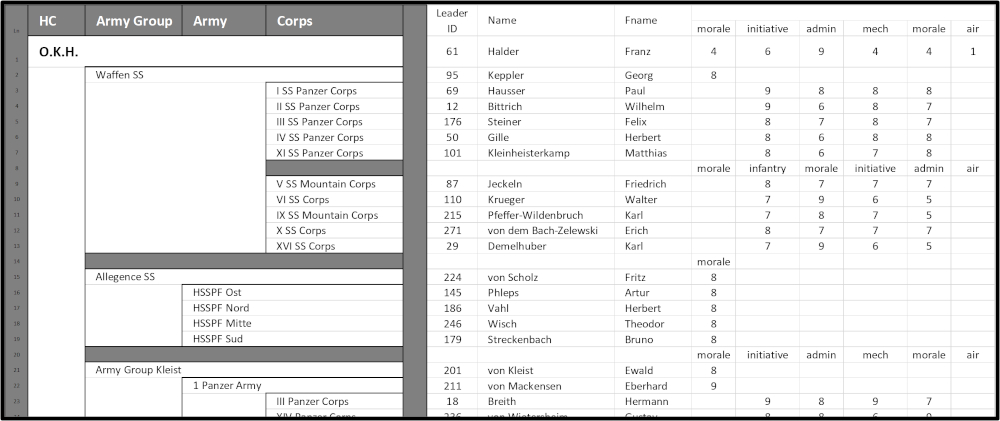Select the I SS Panzer Corps cell
This screenshot has width=1000, height=421.
pos(317,91)
